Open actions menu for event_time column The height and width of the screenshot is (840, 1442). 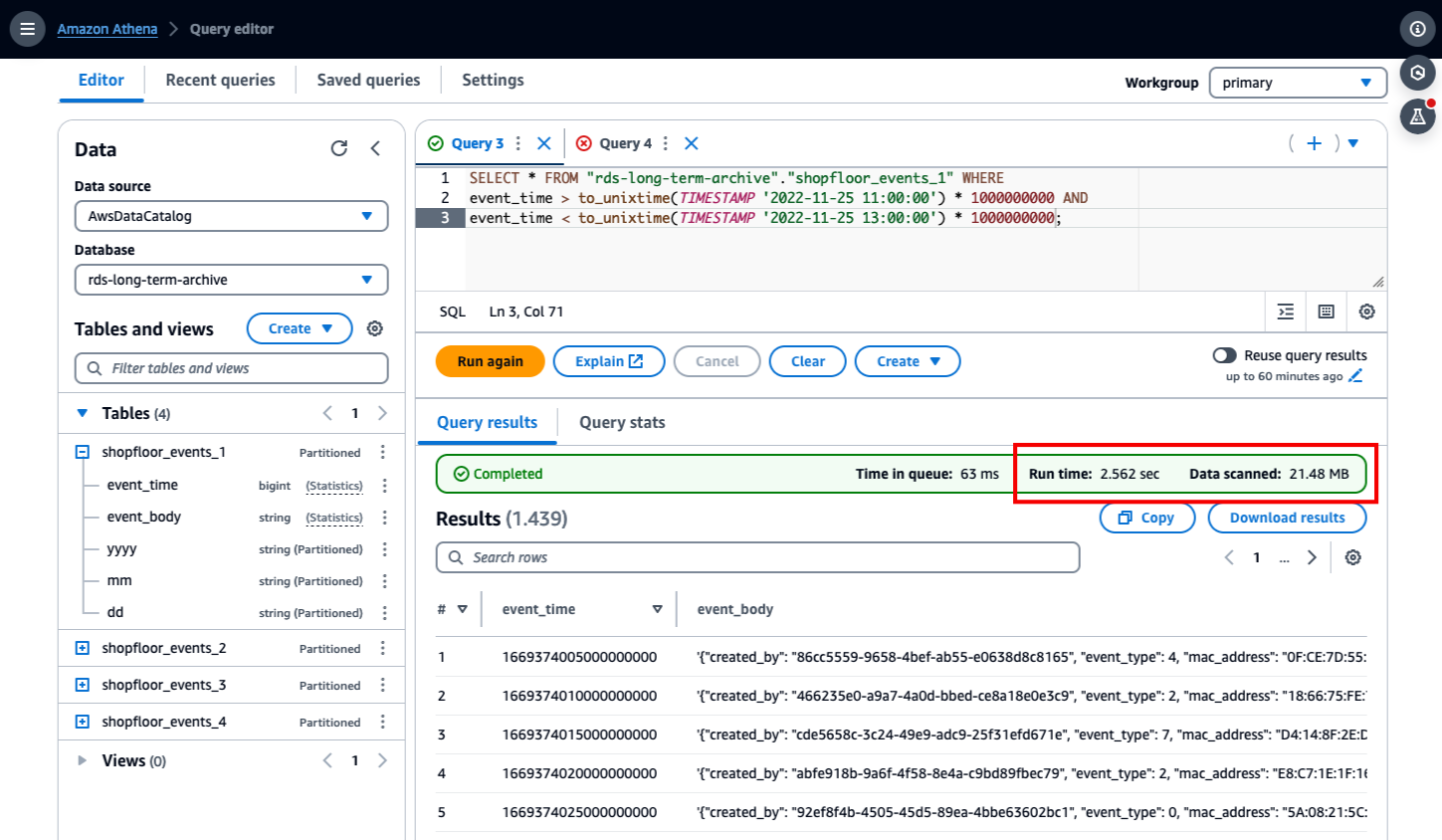(385, 486)
